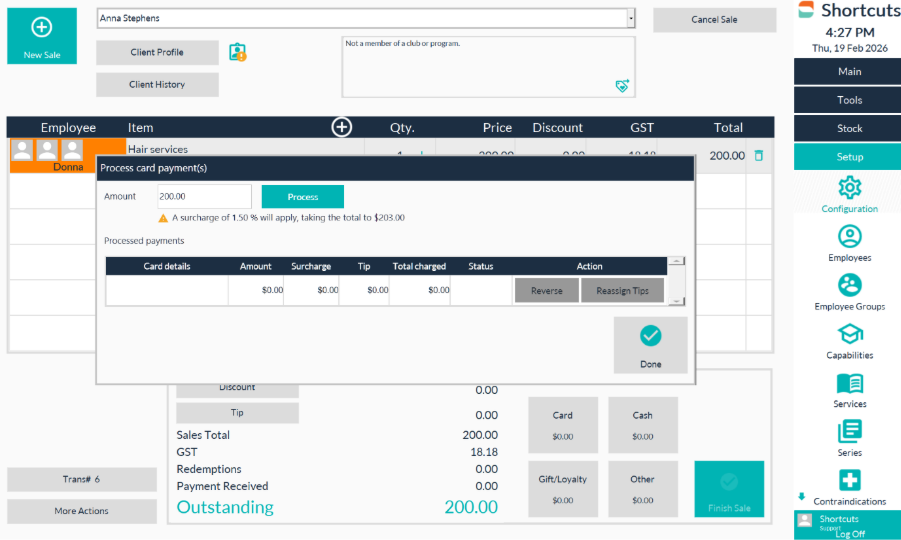Image resolution: width=901 pixels, height=540 pixels.
Task: Choose Other payment method
Action: 642,489
